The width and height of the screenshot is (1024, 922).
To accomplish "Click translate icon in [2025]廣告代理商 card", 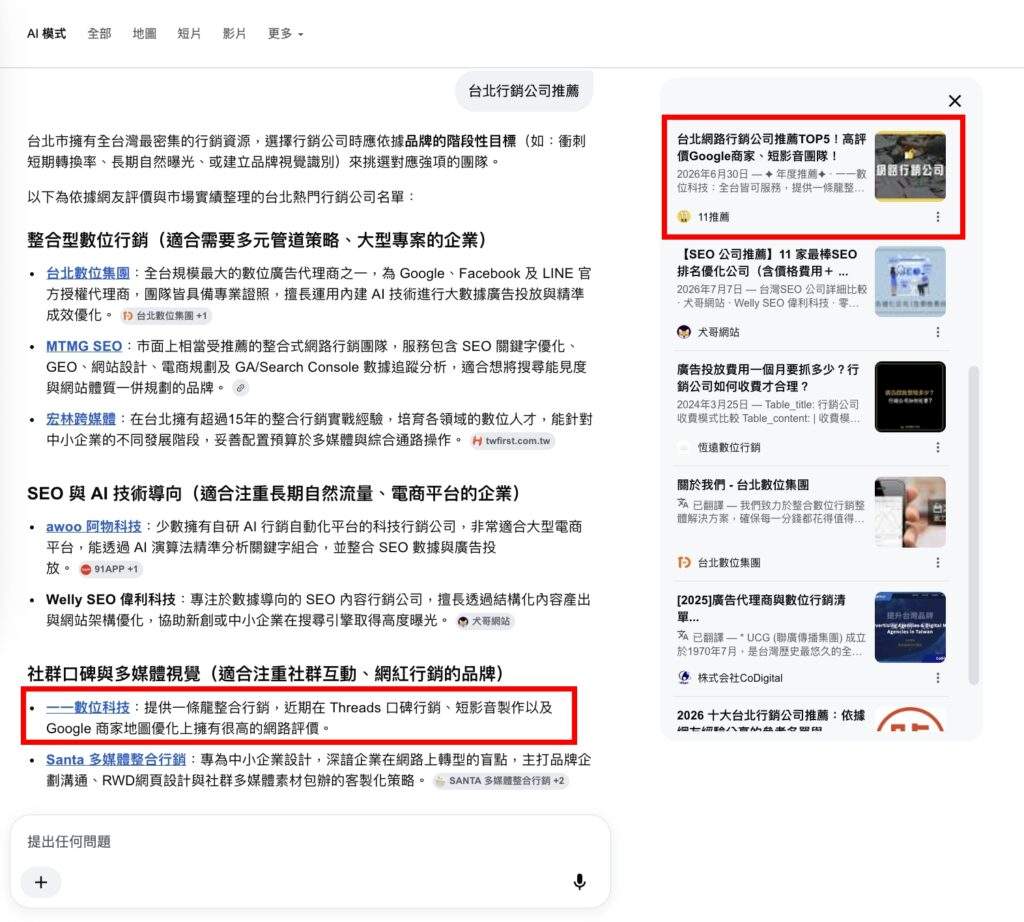I will tap(682, 635).
